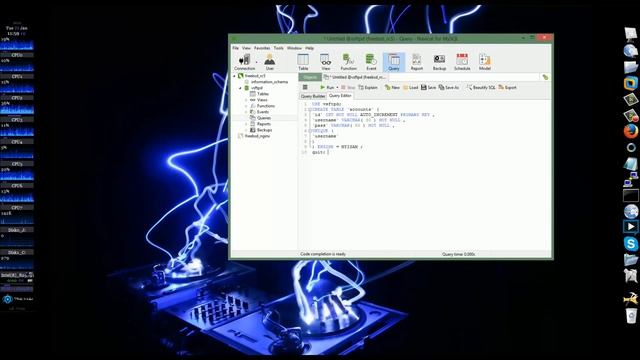
Task: Select the second connection at tree bottom
Action: point(257,136)
